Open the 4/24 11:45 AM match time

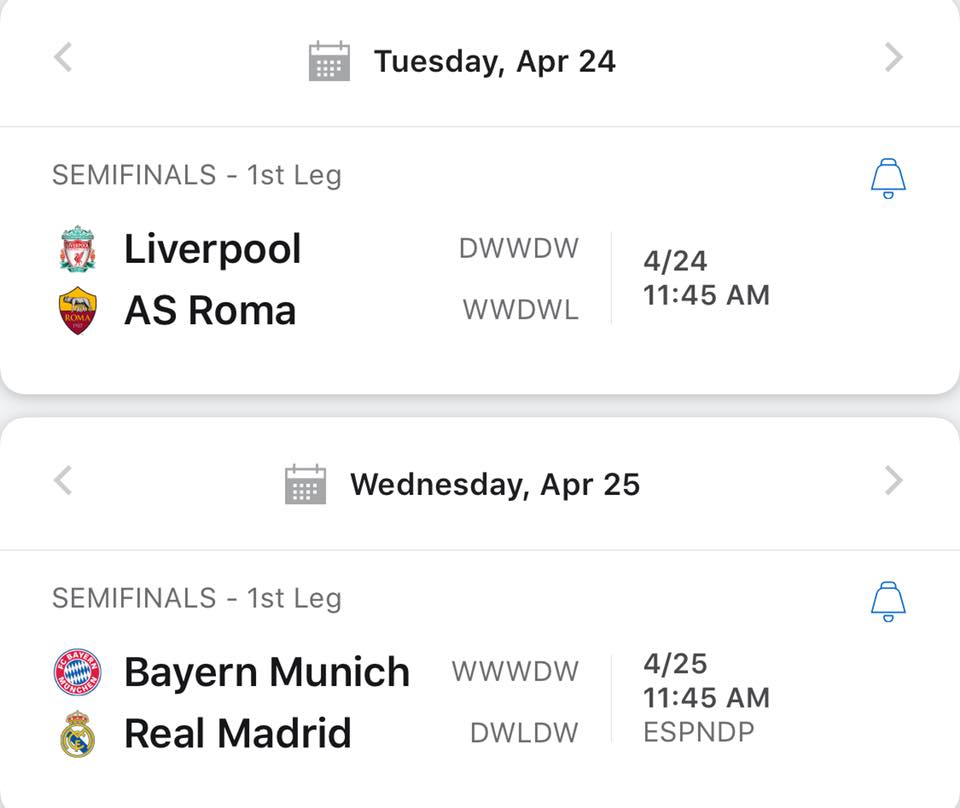[706, 278]
